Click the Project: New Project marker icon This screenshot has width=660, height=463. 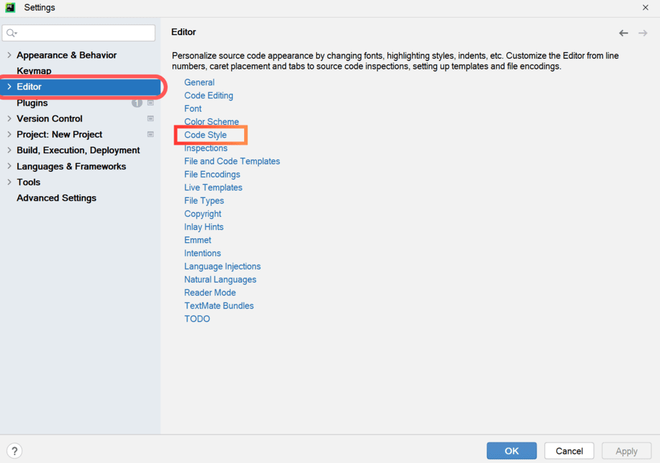(150, 134)
